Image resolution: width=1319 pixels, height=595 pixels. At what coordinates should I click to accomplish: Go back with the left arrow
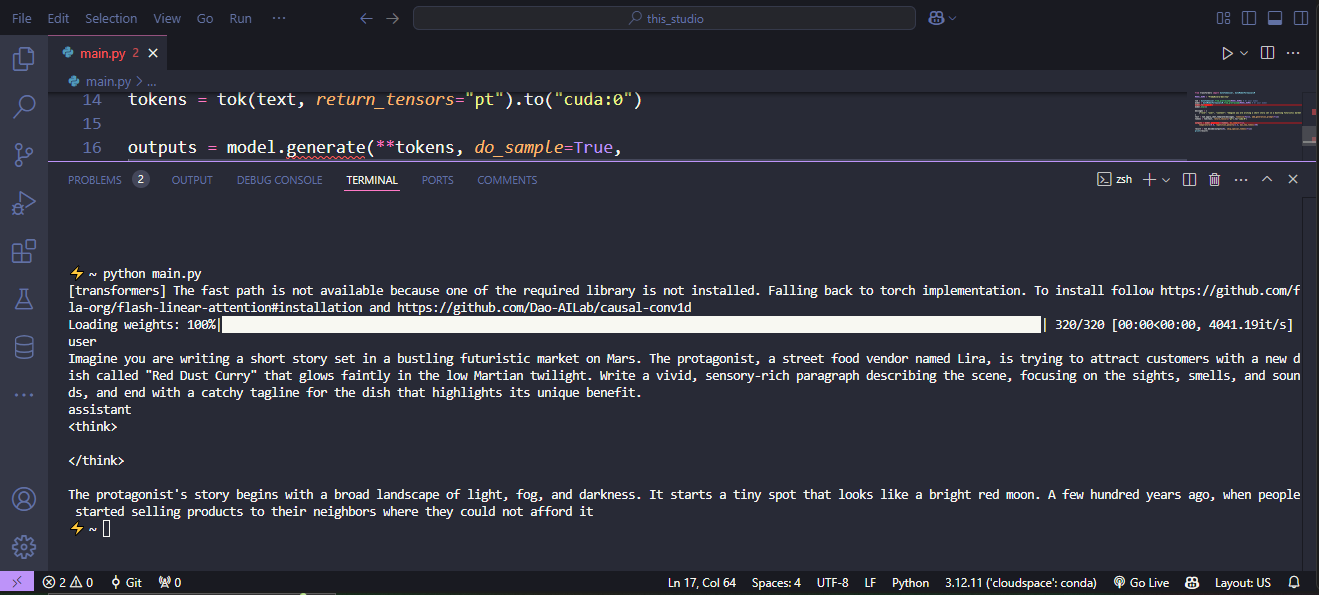[x=366, y=18]
